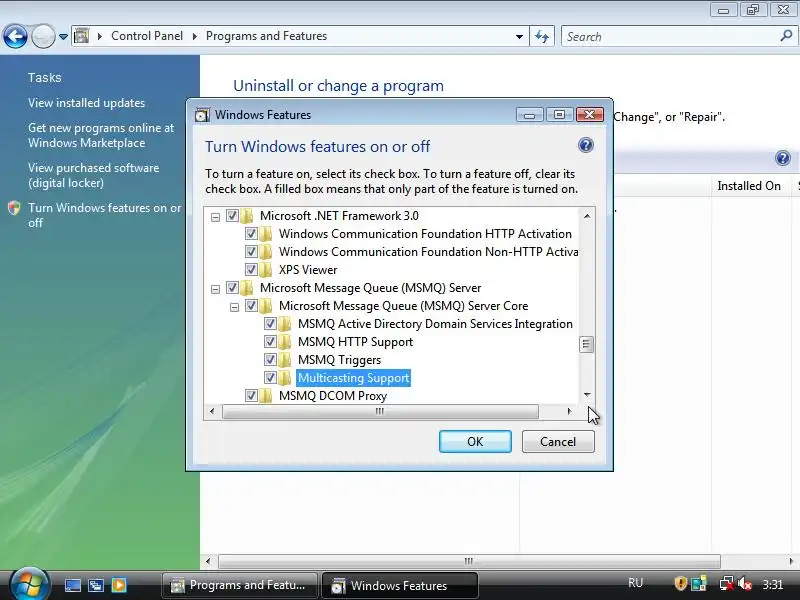Select Programs and Features breadcrumb
Image resolution: width=800 pixels, height=600 pixels.
click(x=266, y=36)
